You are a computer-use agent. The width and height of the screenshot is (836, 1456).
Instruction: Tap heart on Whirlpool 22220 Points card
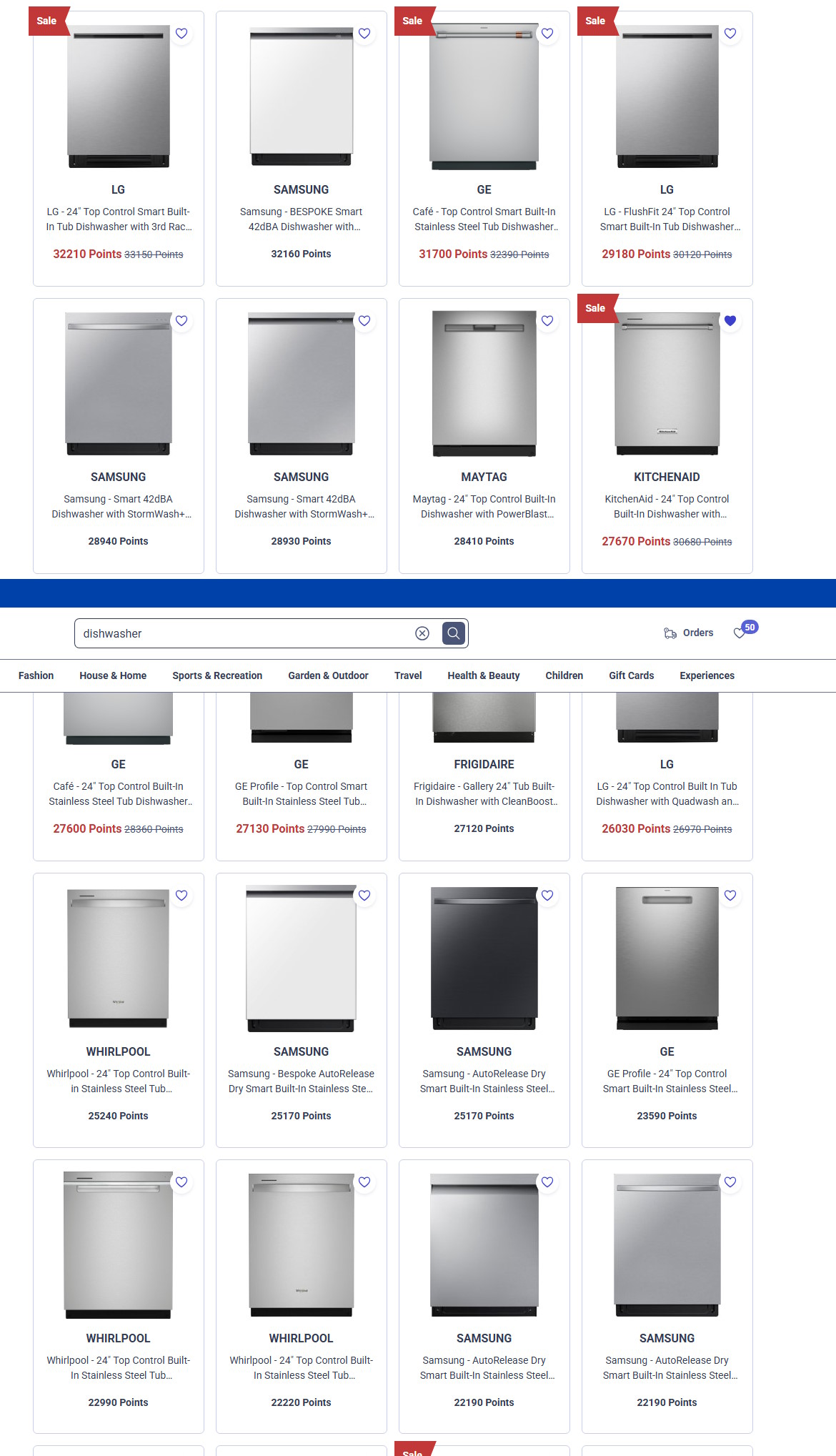click(x=364, y=1182)
